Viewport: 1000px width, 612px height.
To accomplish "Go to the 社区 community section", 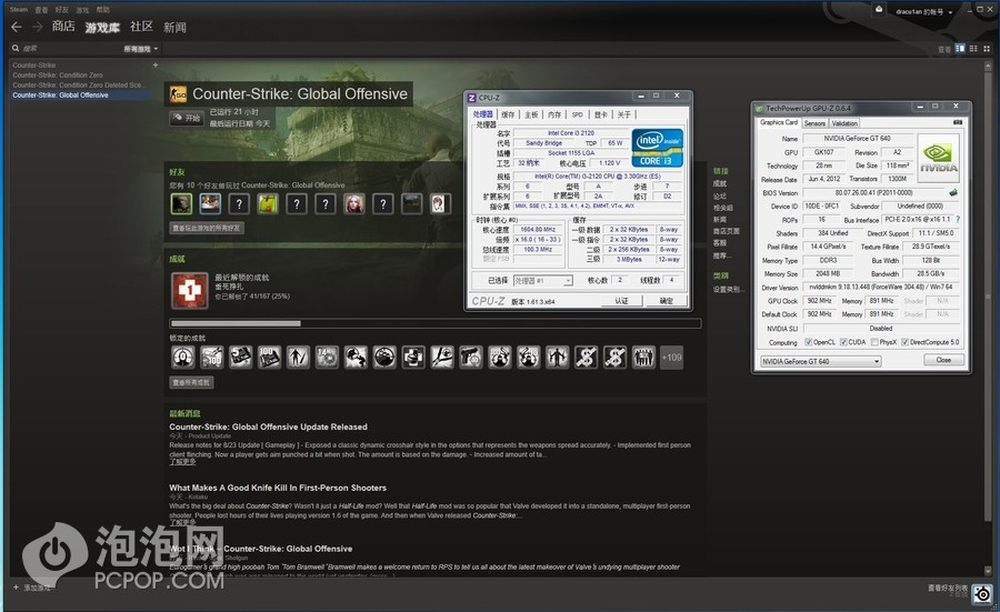I will click(141, 26).
